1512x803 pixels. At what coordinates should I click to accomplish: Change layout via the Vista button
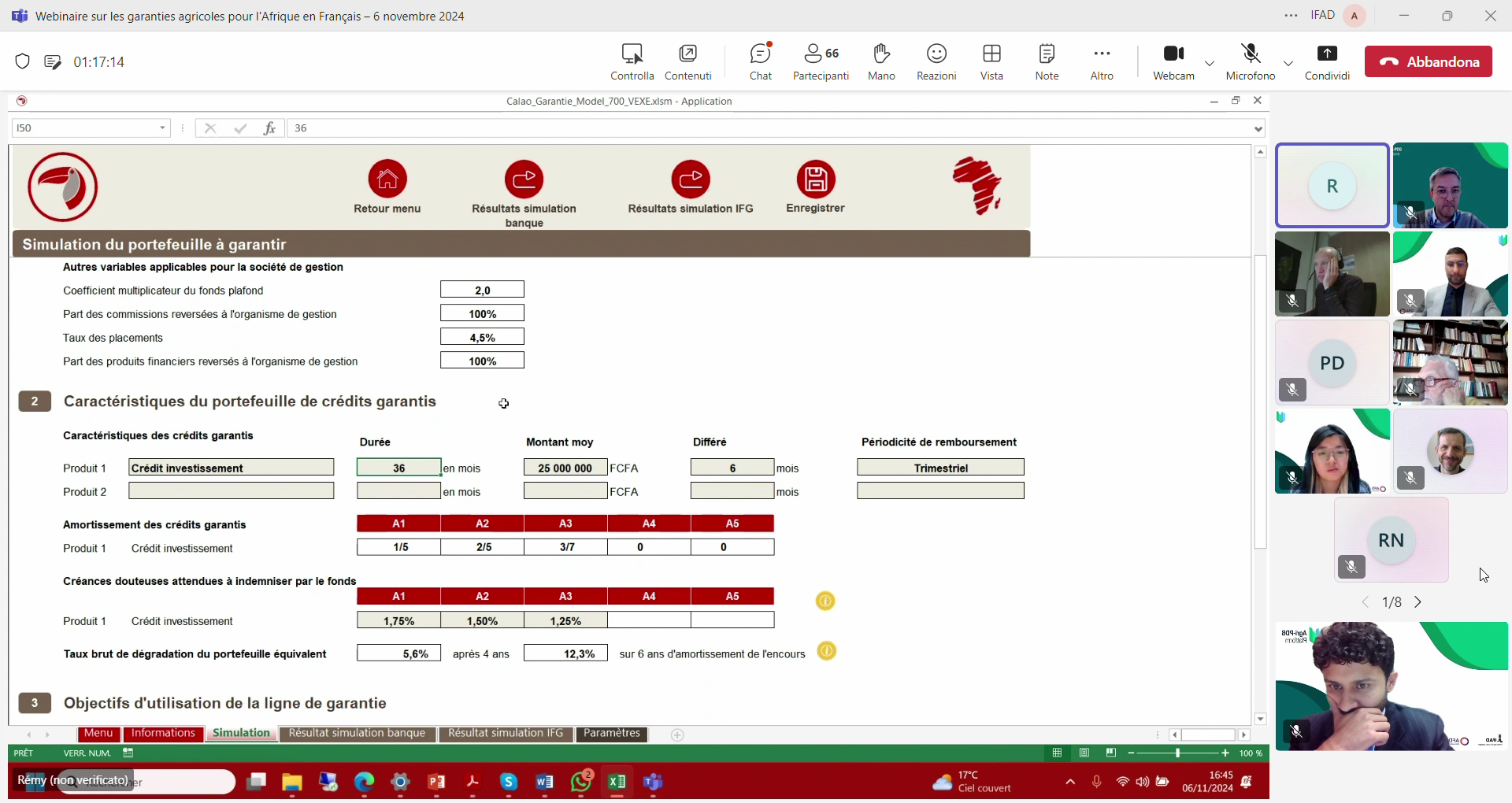tap(991, 62)
